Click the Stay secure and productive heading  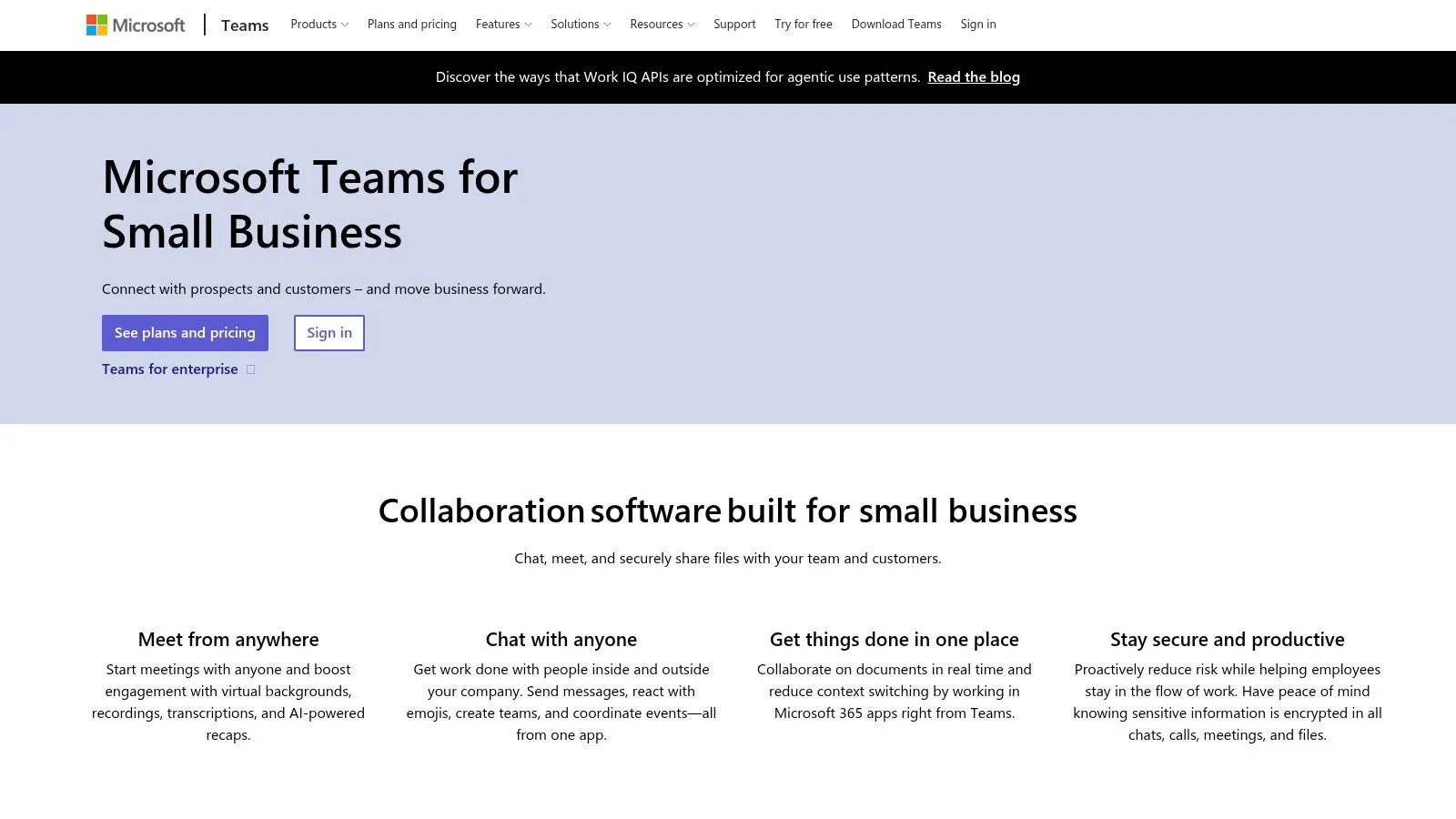pos(1228,640)
